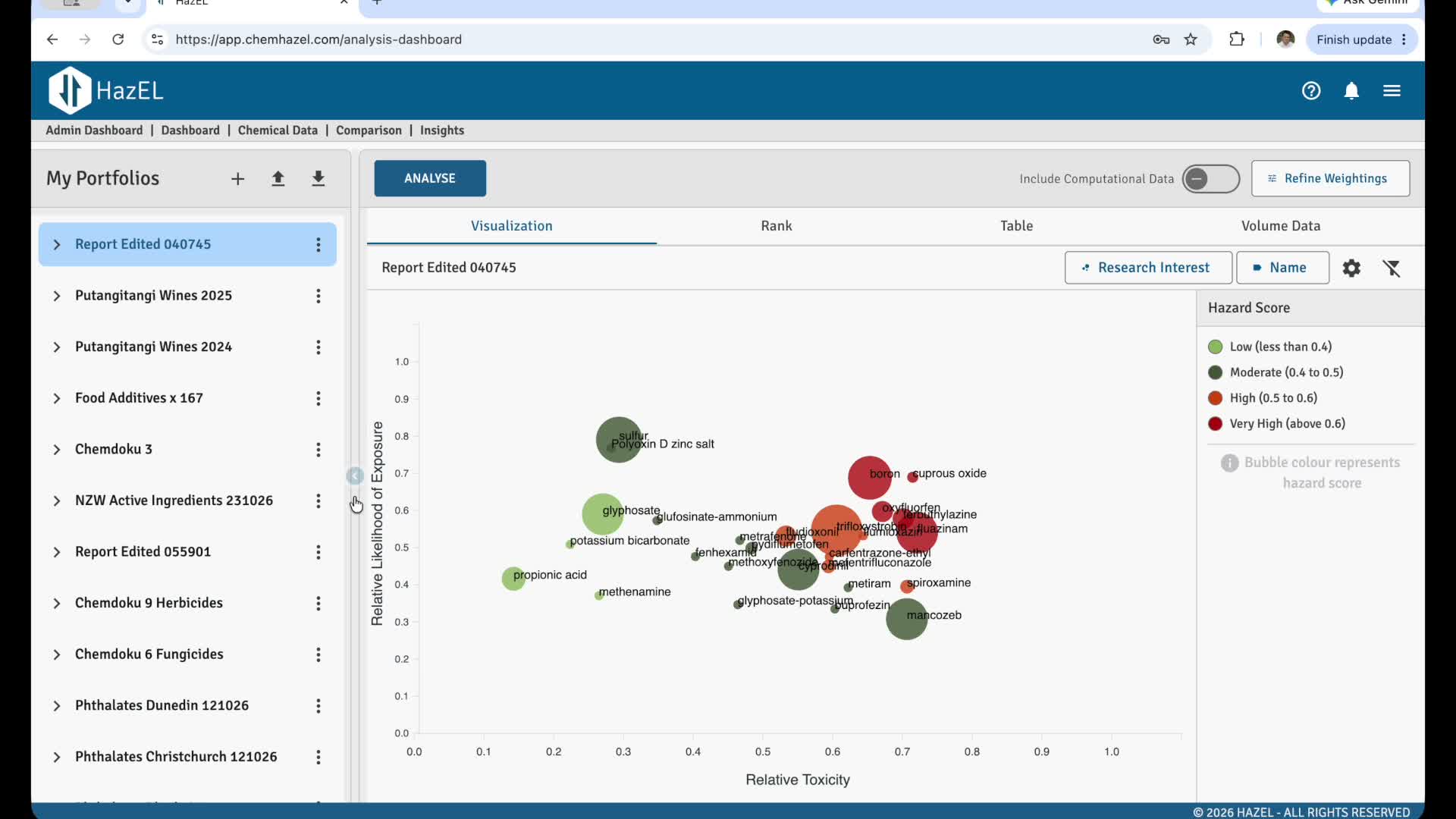
Task: Expand Report Edited 040745 portfolio
Action: point(57,245)
